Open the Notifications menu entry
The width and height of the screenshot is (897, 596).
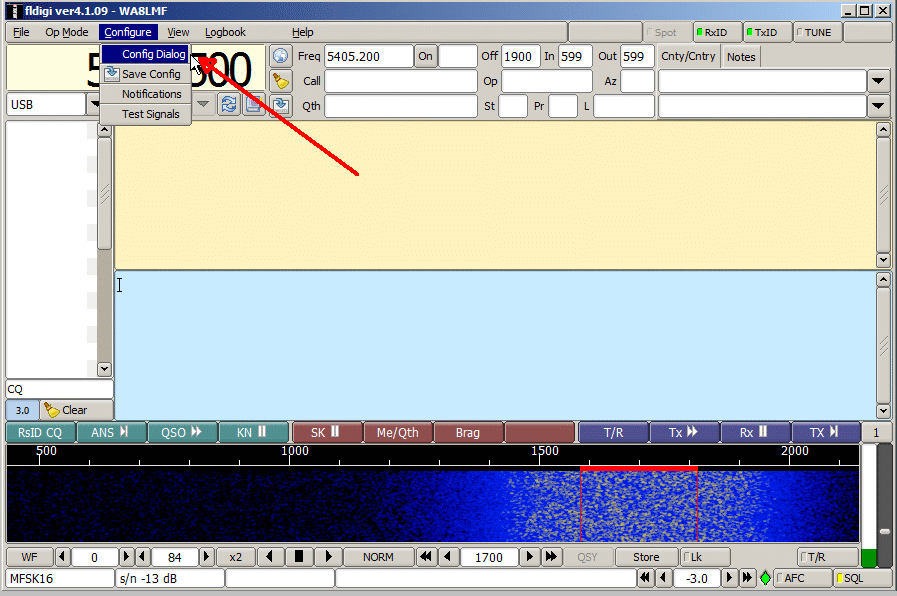click(146, 94)
